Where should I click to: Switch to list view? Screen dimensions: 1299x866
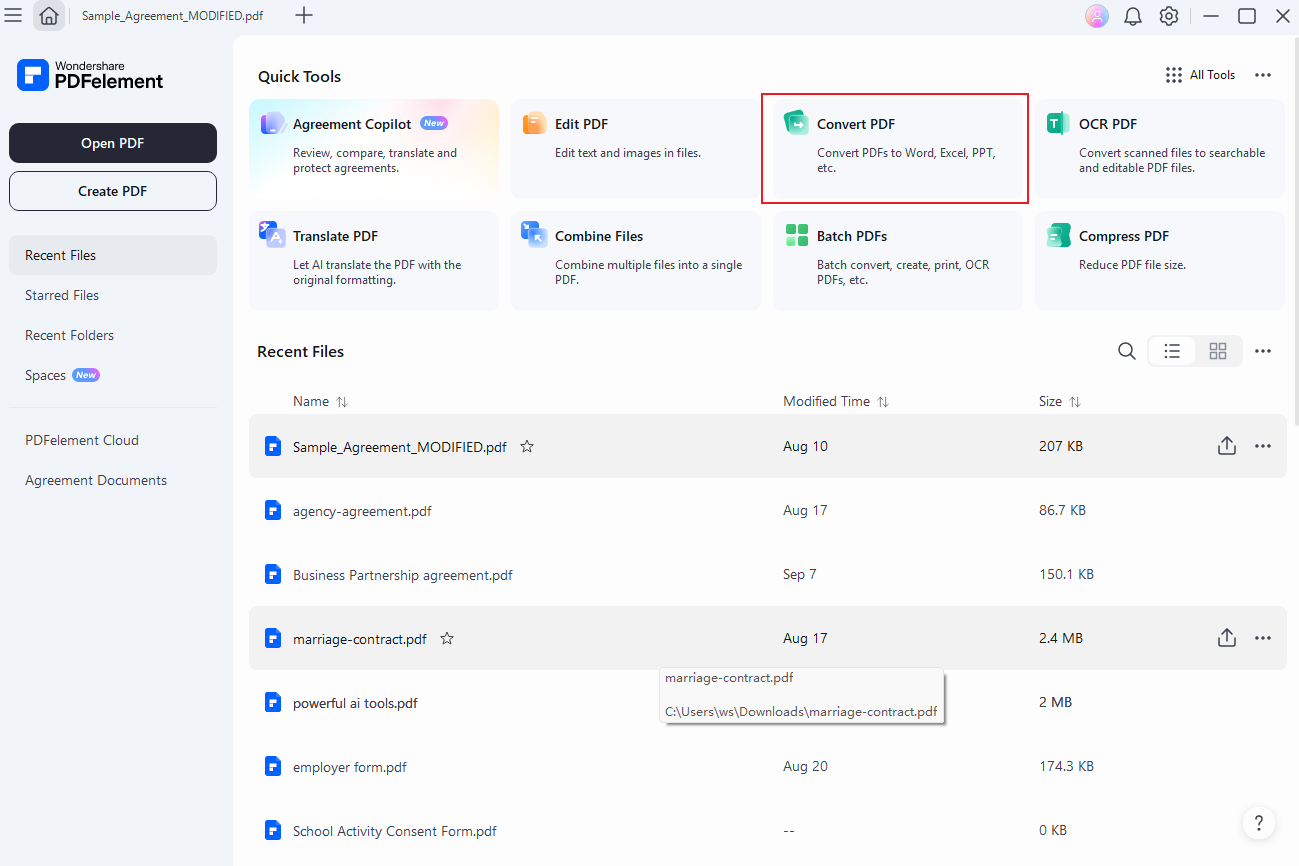1172,351
